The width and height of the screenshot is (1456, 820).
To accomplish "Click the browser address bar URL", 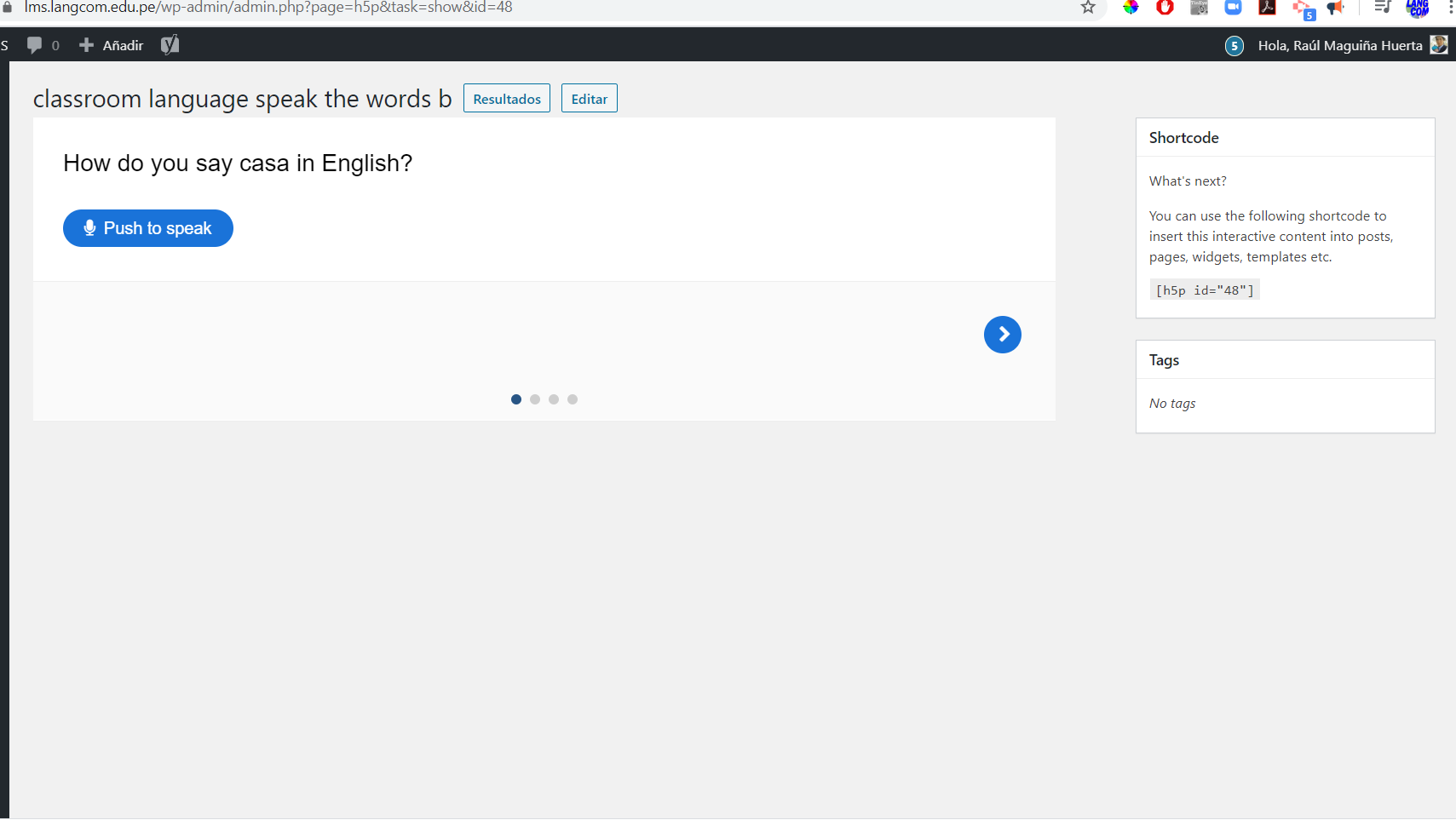I will pyautogui.click(x=268, y=8).
